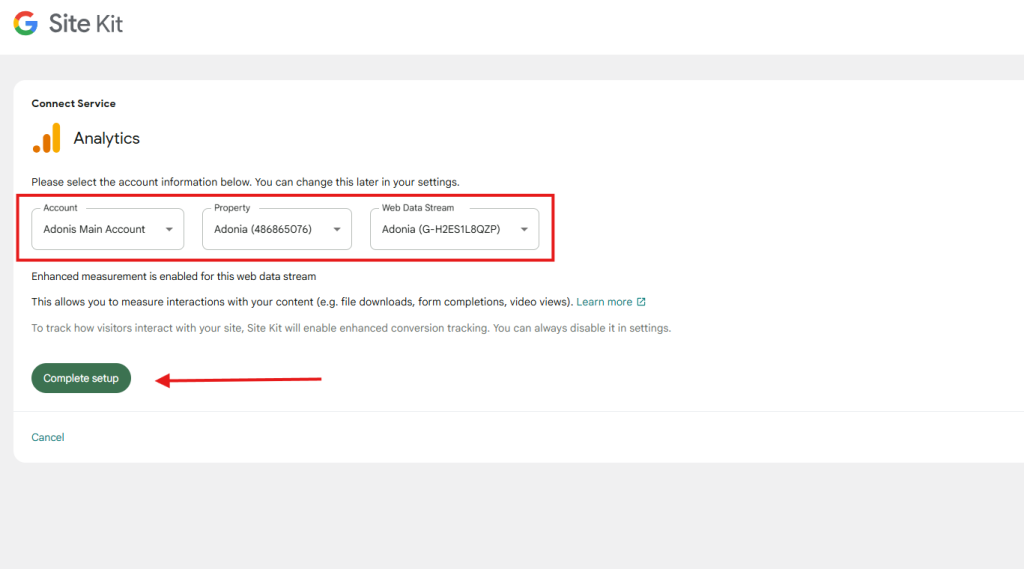Click the Adonia (G-H2ES1L8QZP) stream value
The width and height of the screenshot is (1024, 569).
[441, 229]
